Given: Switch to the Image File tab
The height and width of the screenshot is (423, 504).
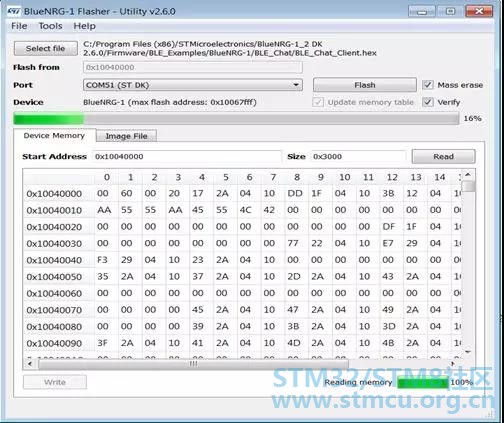Looking at the screenshot, I should point(126,136).
